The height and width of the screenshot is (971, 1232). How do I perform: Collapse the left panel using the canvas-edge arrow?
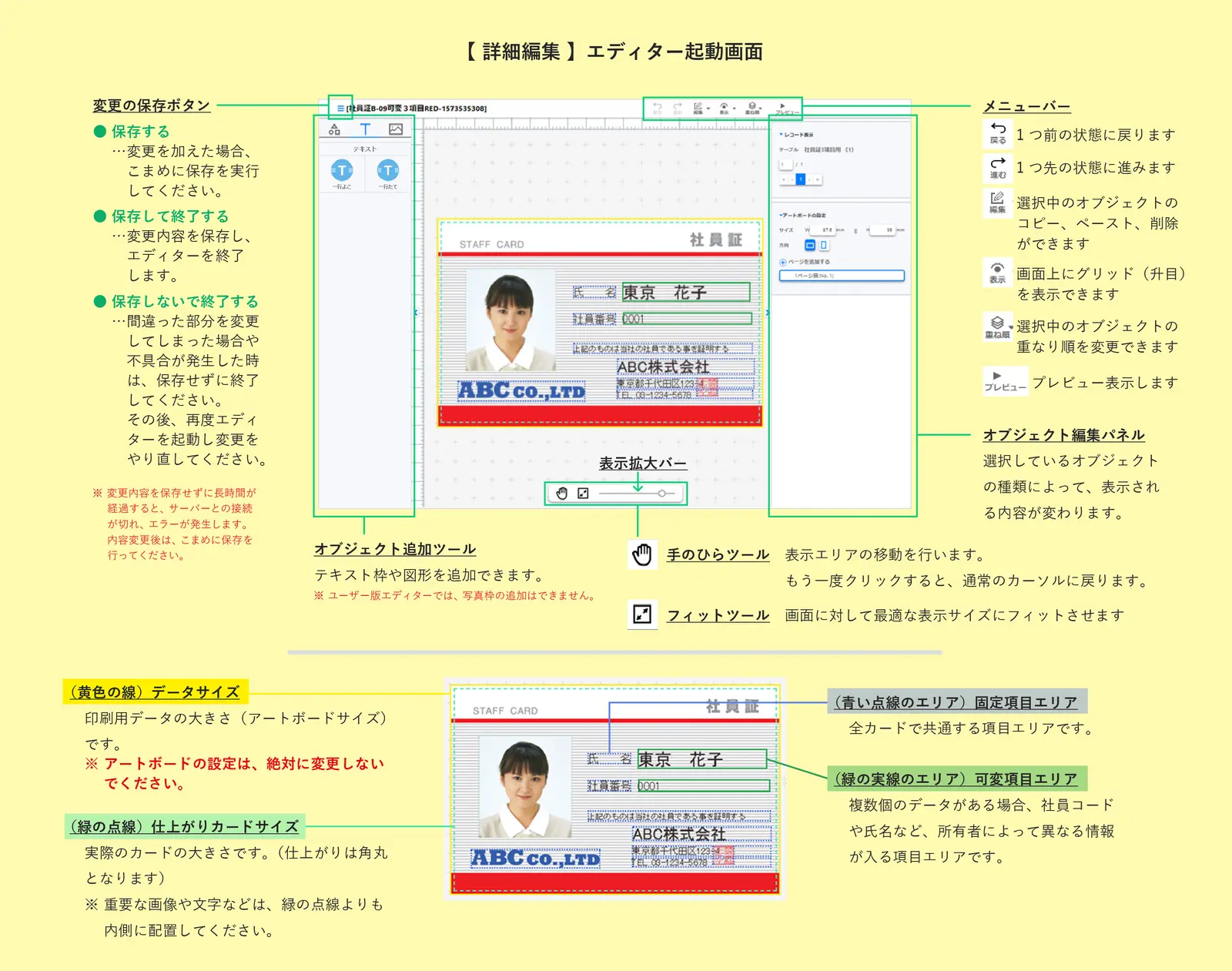pos(417,313)
